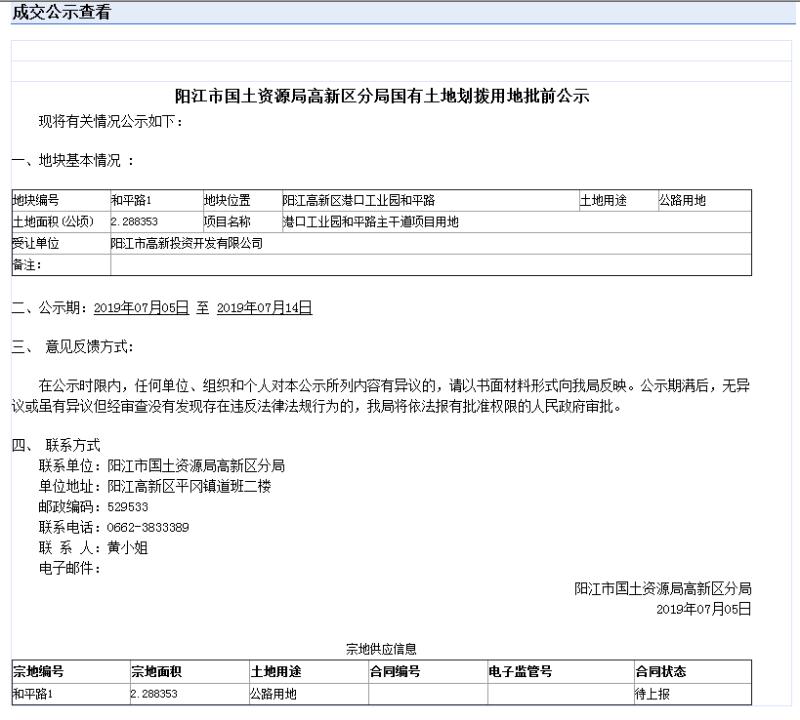
Task: Click the grantee 阳江市高新投资开发有限公司
Action: 187,243
